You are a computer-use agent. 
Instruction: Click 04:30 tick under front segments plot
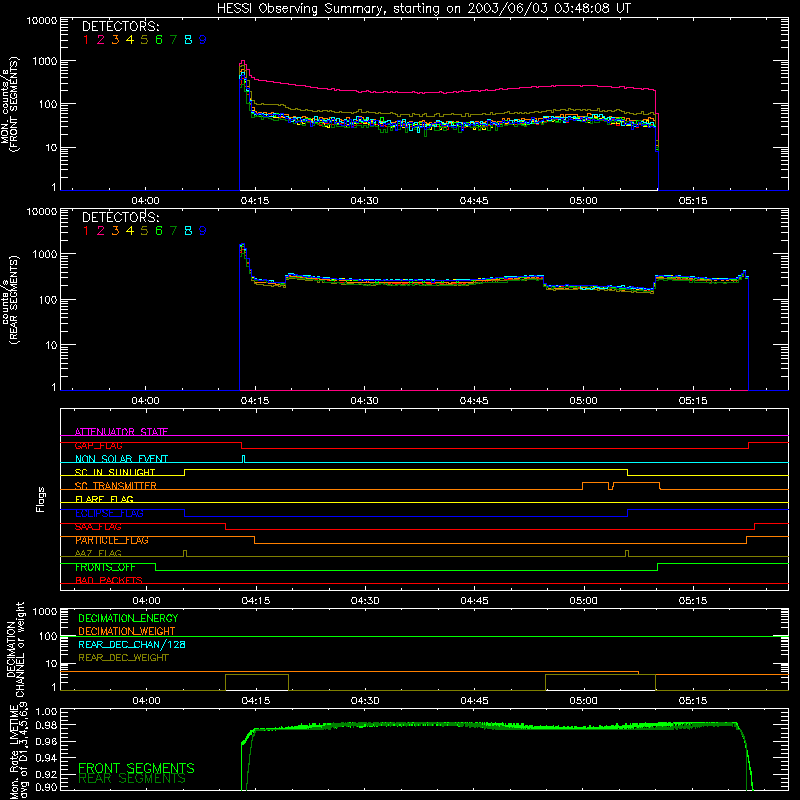tap(364, 201)
